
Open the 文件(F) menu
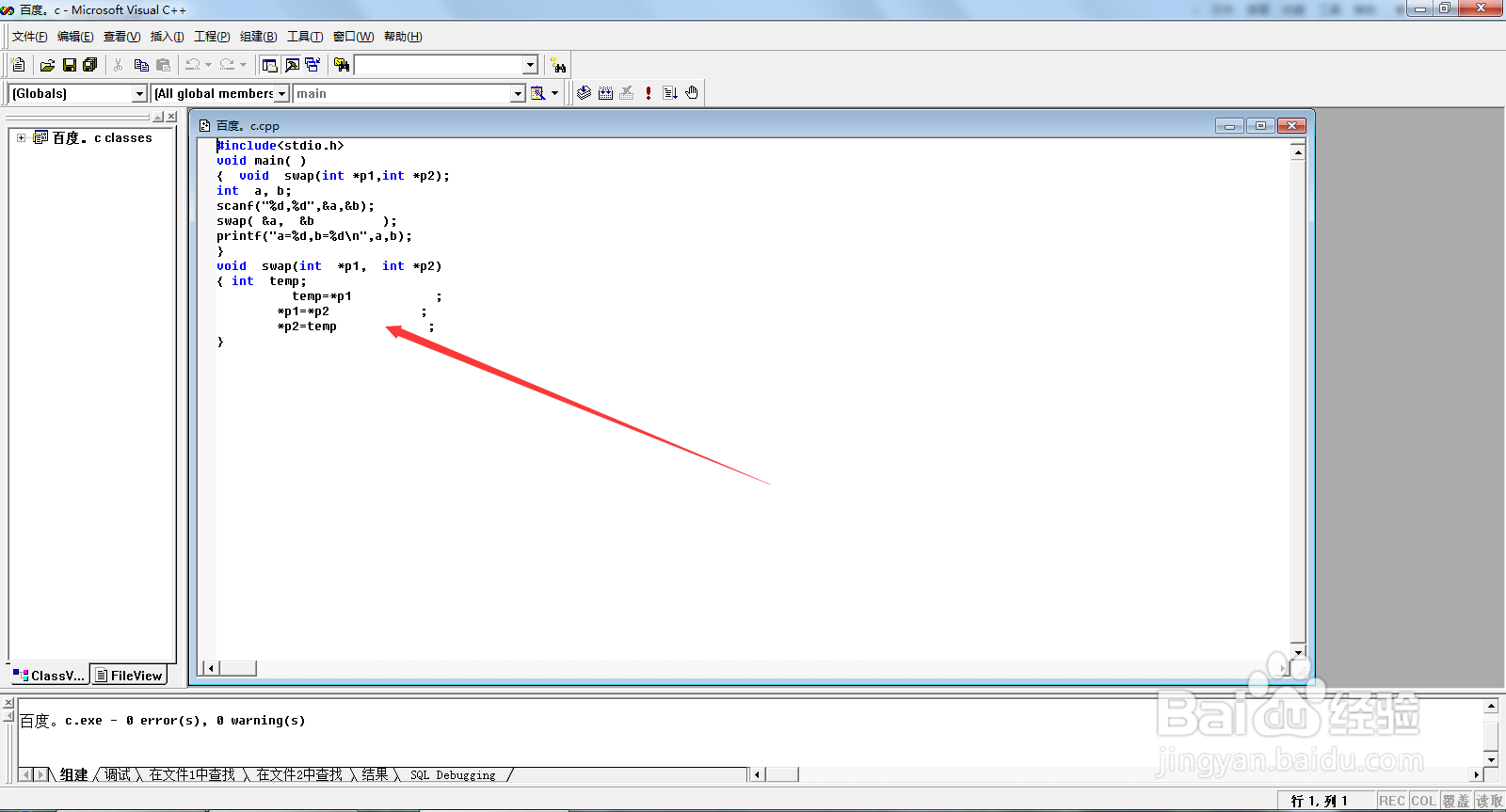click(29, 37)
